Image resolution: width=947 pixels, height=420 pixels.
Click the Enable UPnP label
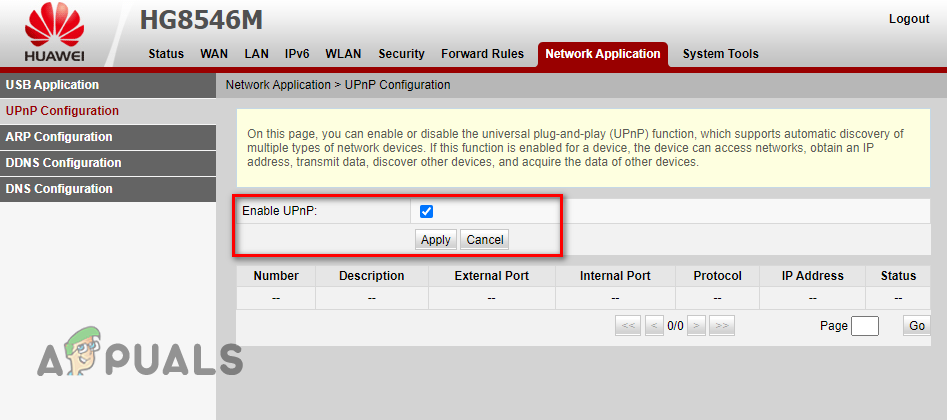(280, 211)
